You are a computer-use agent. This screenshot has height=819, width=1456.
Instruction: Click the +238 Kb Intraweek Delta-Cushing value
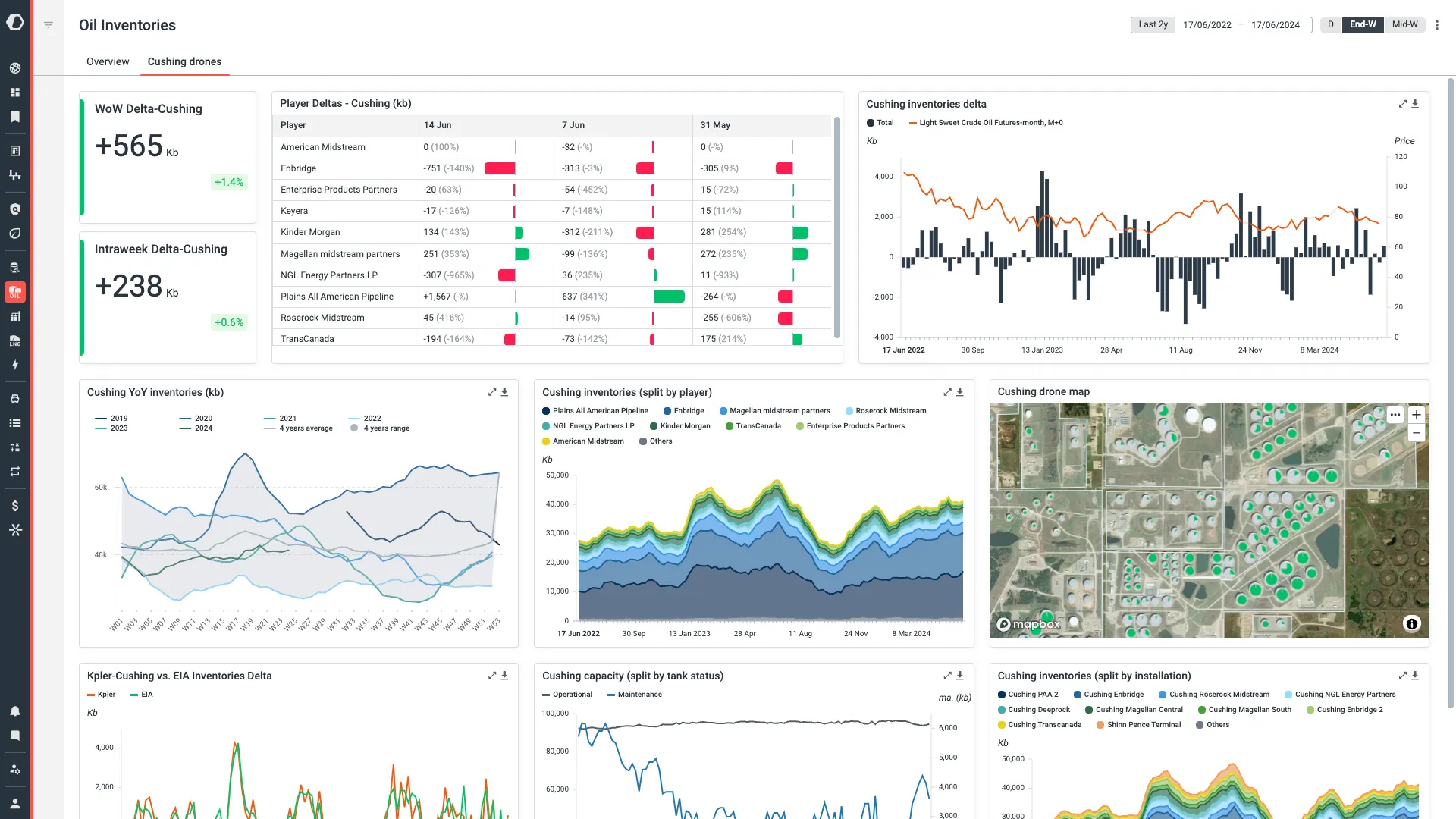pyautogui.click(x=136, y=286)
